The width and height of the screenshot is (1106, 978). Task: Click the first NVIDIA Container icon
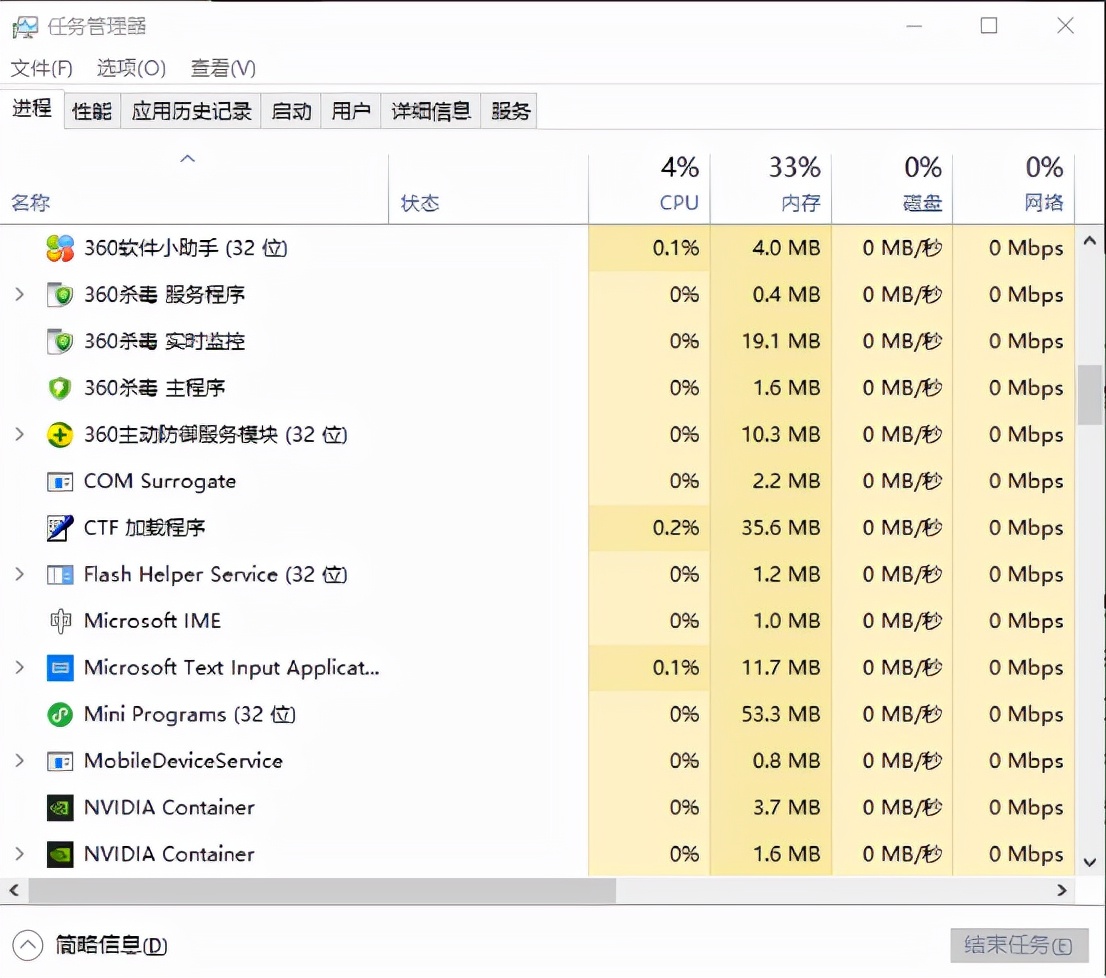60,807
